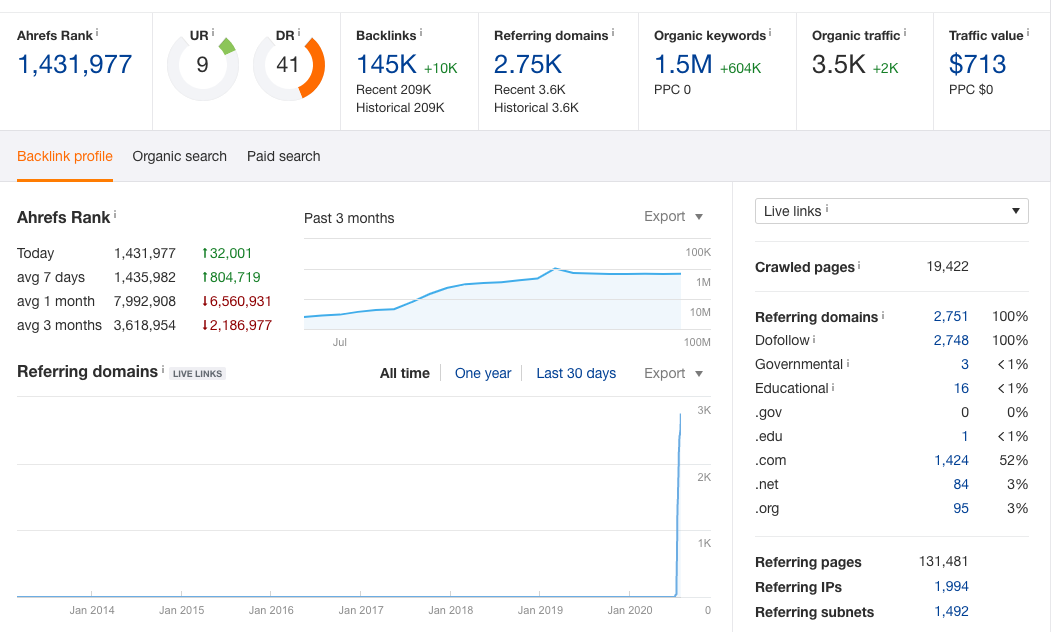The image size is (1063, 632).
Task: Open Organic keywords count 1.5M
Action: (x=683, y=64)
